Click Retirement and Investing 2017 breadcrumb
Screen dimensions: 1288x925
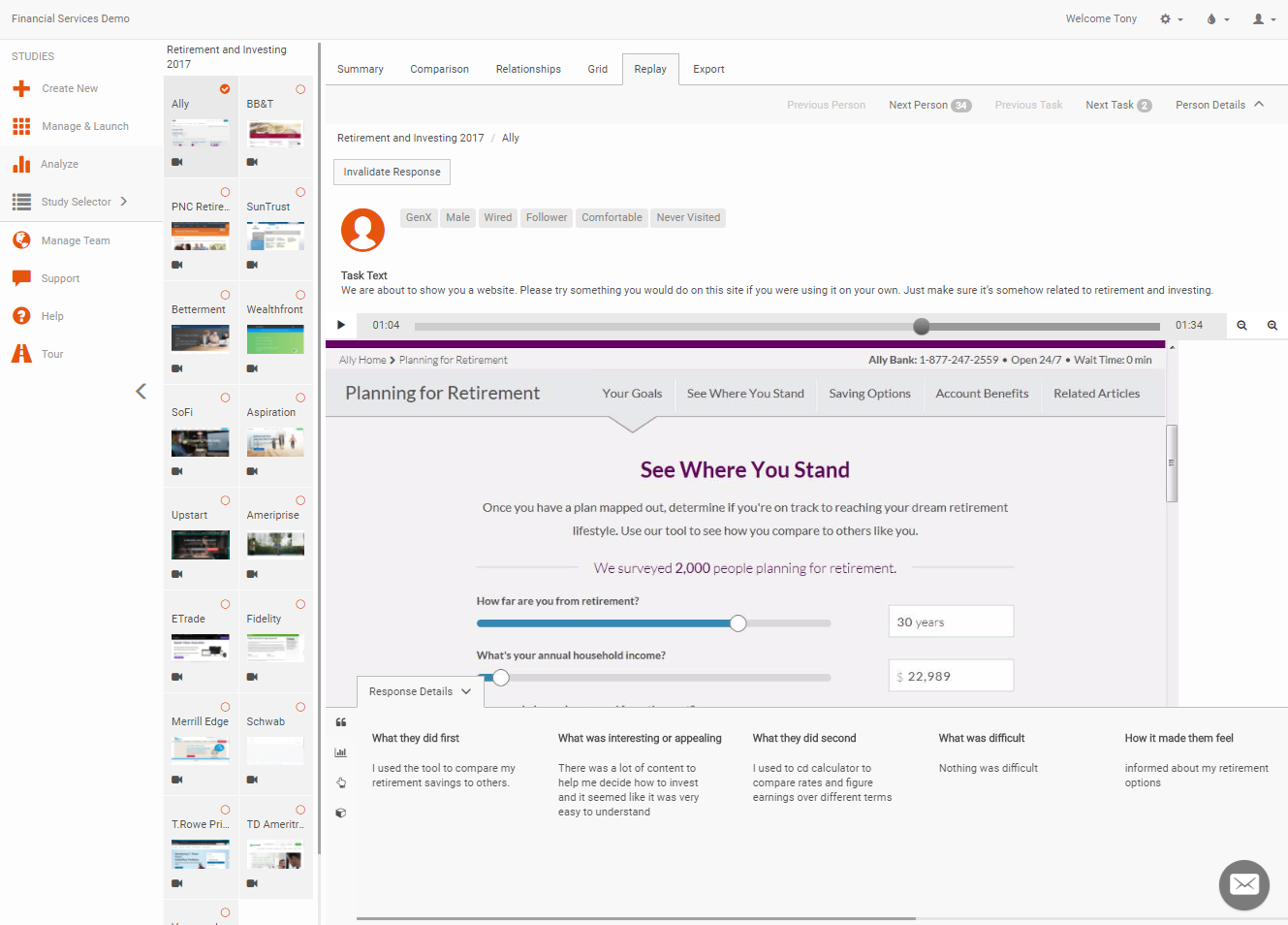point(410,138)
